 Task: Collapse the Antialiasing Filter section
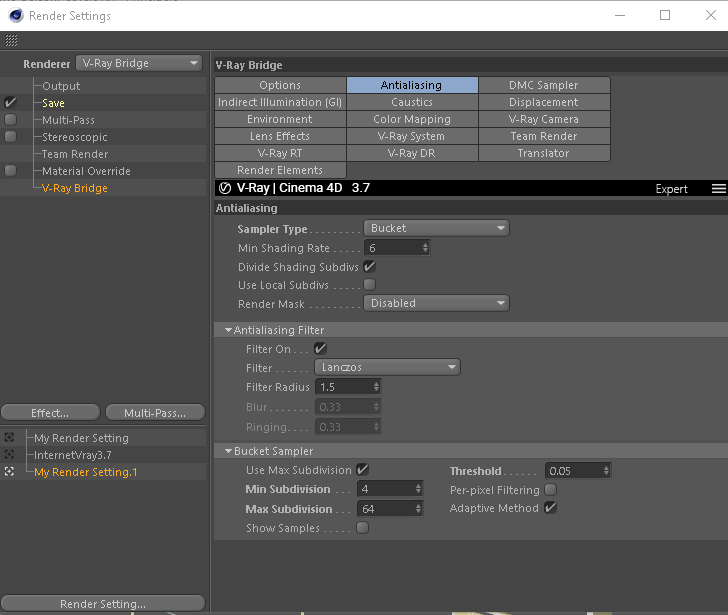[x=228, y=330]
